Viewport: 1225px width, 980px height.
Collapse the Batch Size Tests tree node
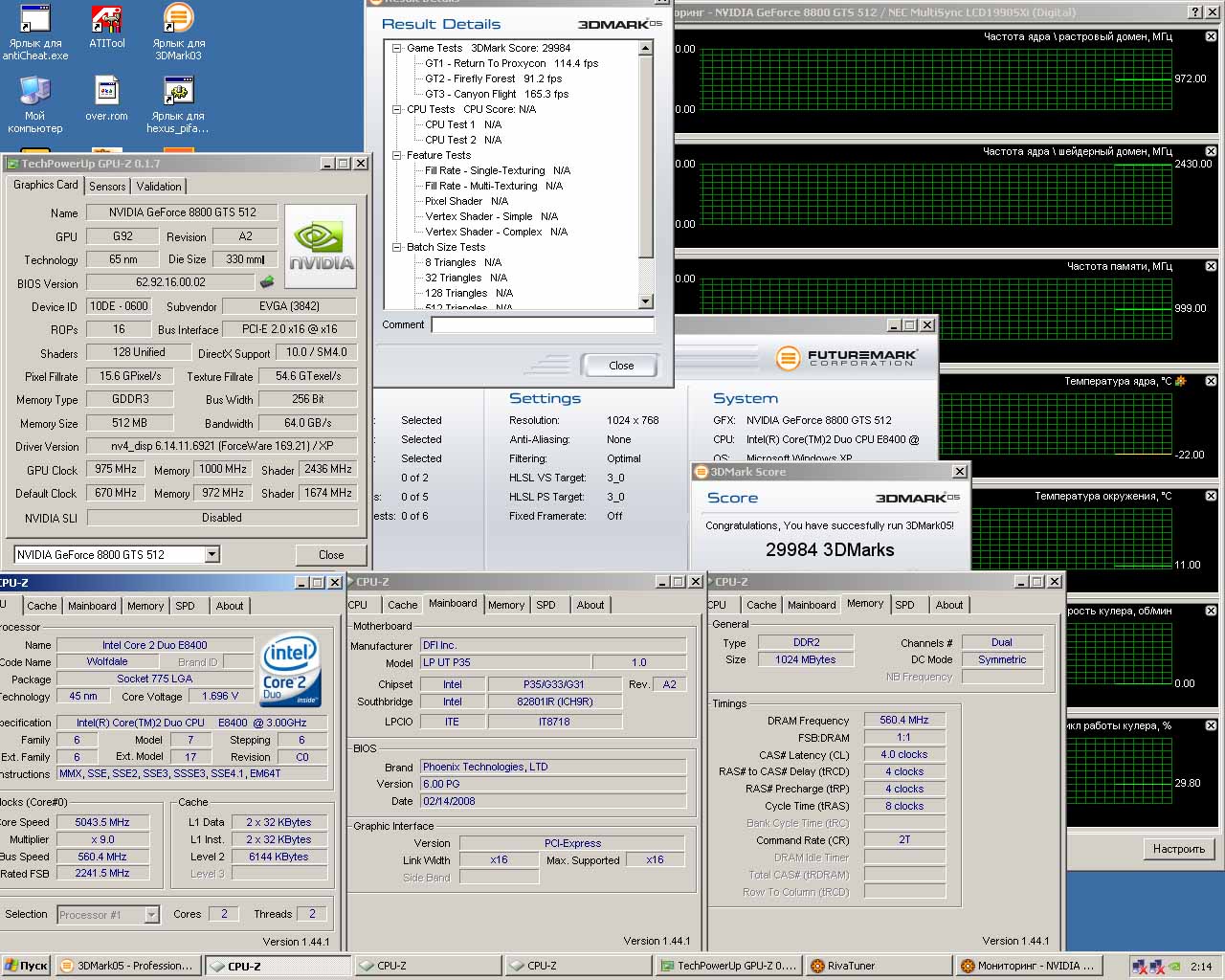point(397,247)
